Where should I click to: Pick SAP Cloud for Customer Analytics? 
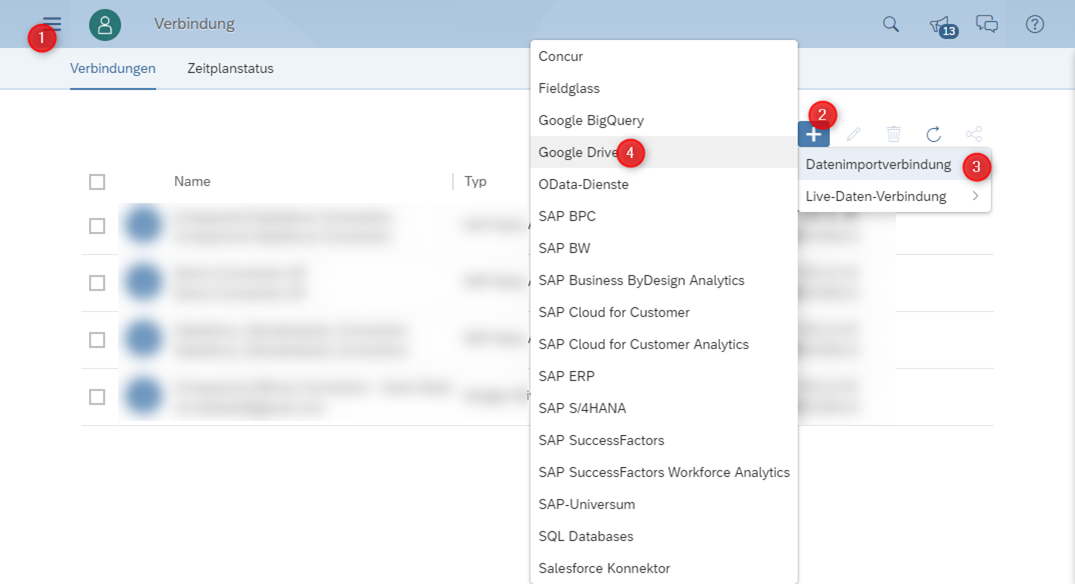(664, 344)
